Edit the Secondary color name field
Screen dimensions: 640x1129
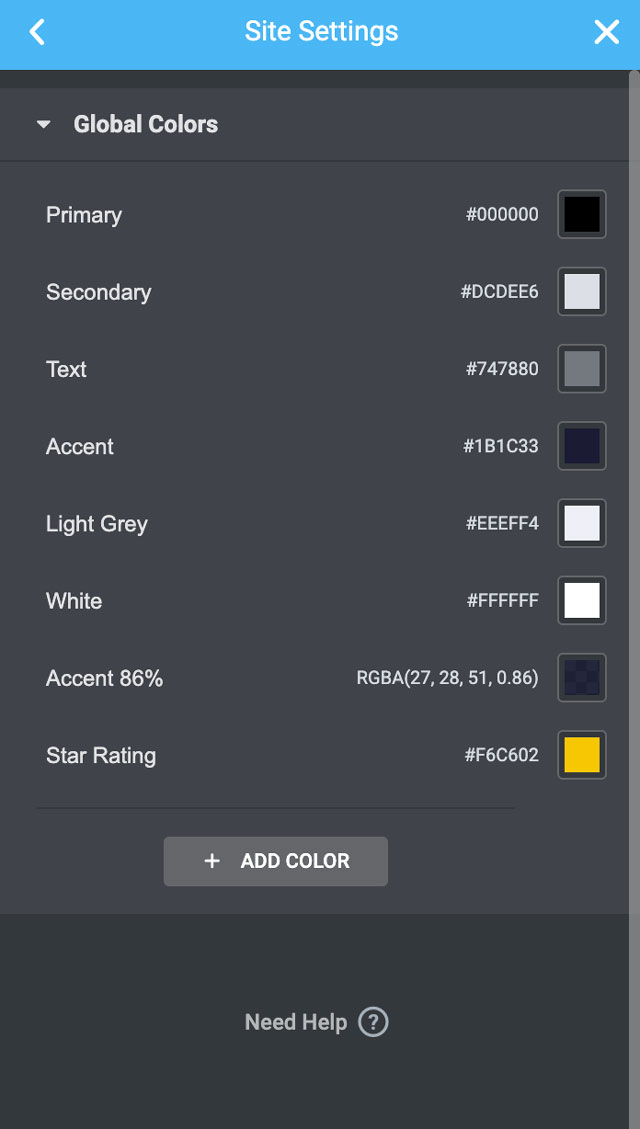click(99, 292)
